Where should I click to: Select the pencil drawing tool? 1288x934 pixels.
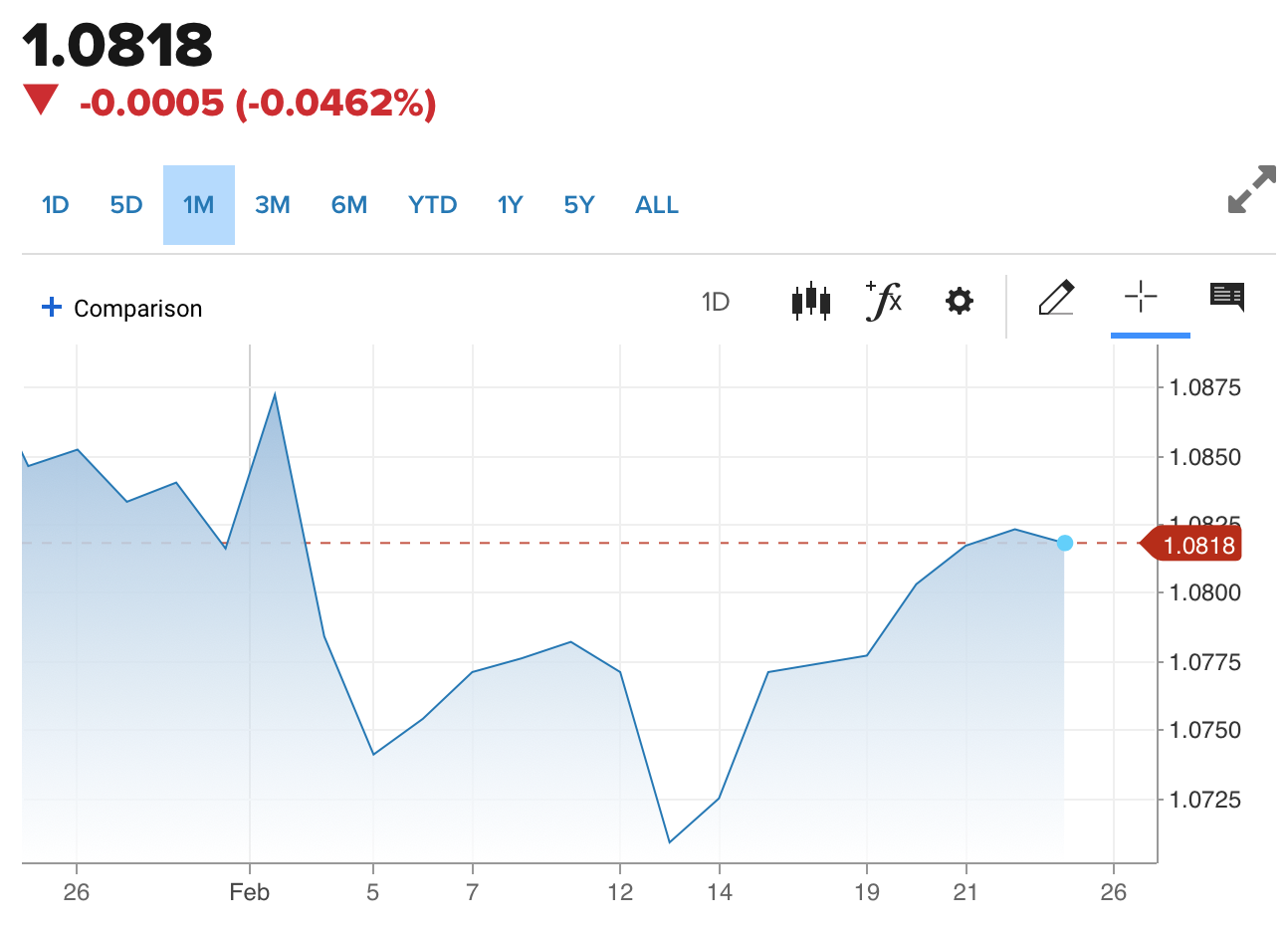1055,298
